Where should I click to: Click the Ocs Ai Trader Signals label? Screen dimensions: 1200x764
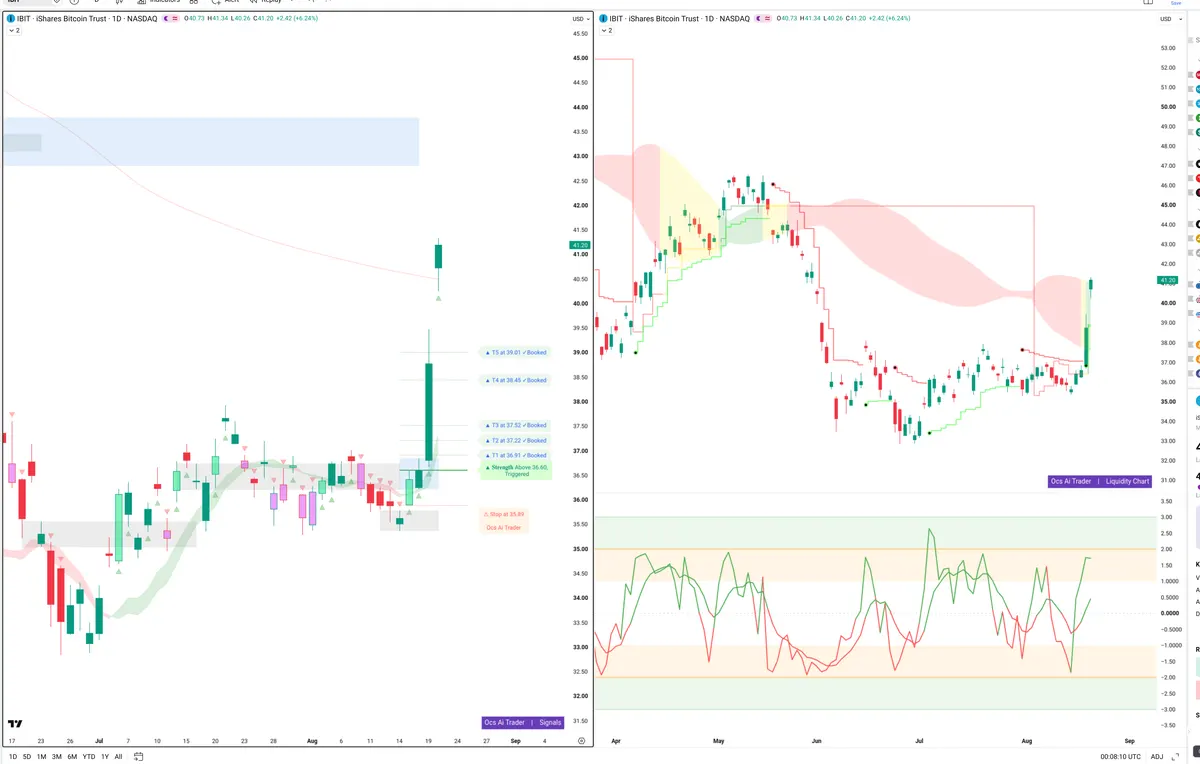[x=523, y=722]
